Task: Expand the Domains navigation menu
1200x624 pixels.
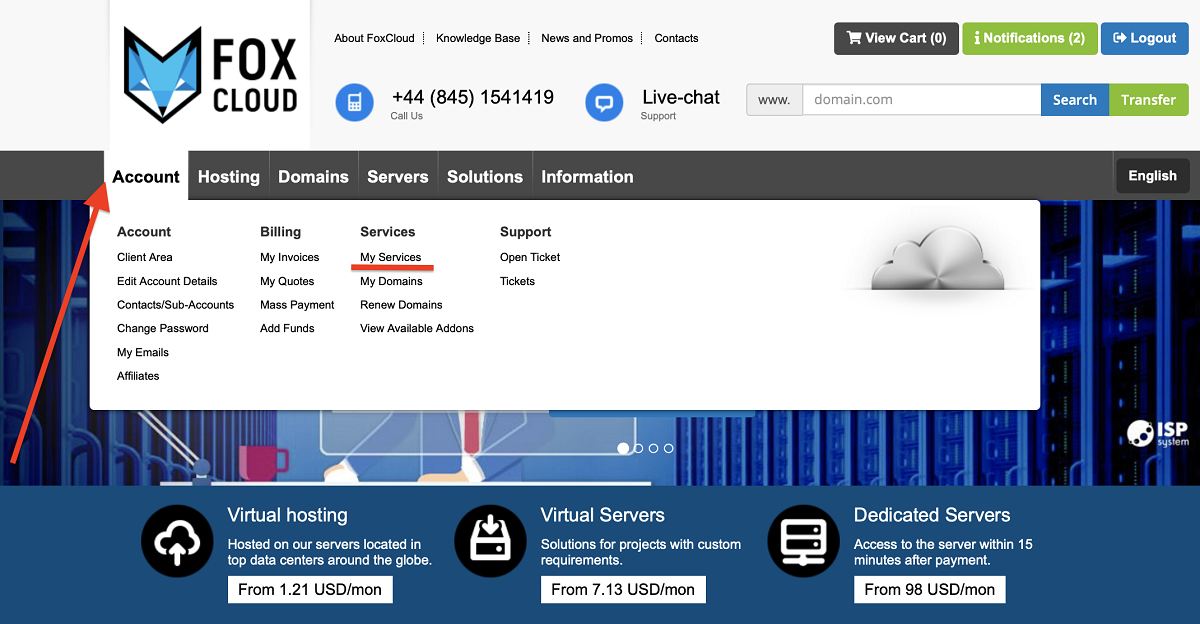Action: (313, 177)
